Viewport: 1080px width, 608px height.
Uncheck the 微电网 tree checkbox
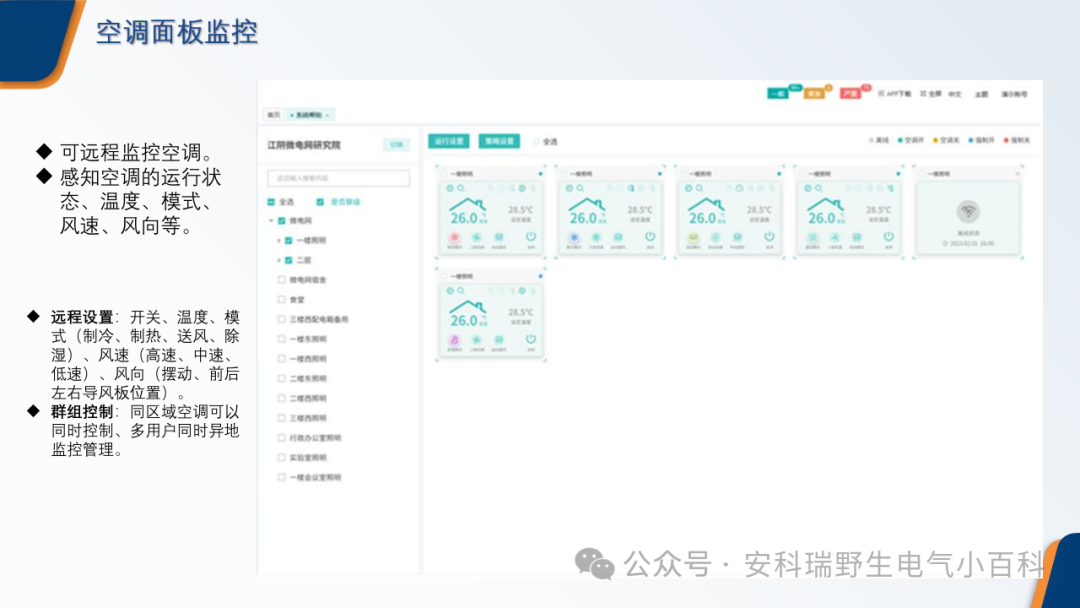[281, 221]
